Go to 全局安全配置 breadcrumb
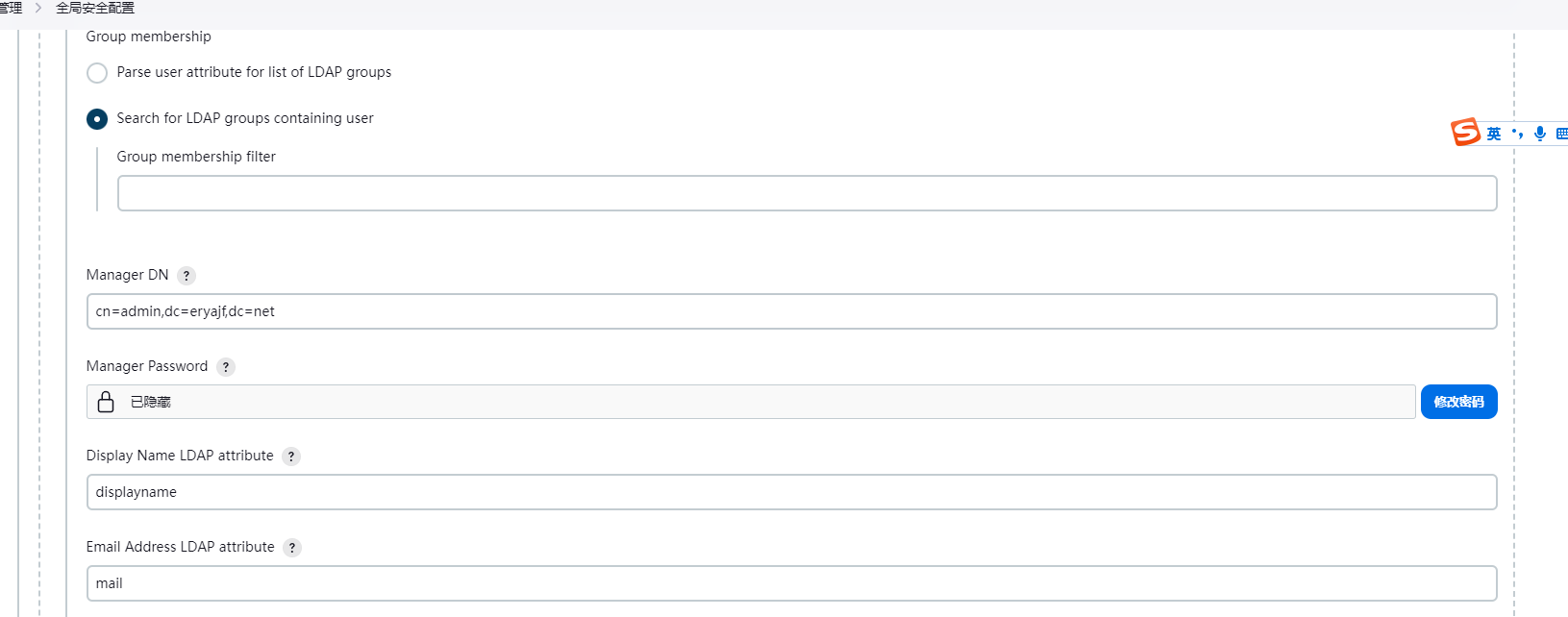 (x=95, y=8)
